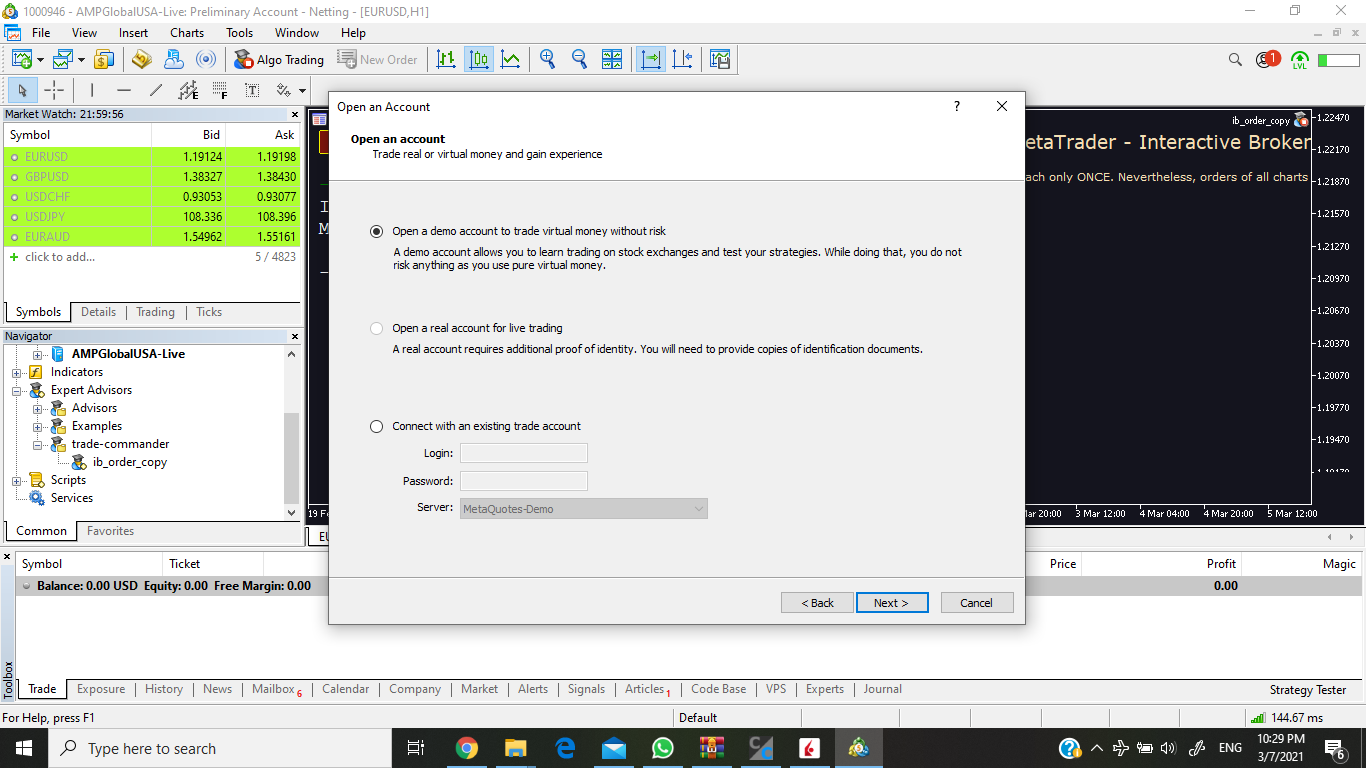The width and height of the screenshot is (1366, 768).
Task: Switch chart to candlesticks icon
Action: pos(479,59)
